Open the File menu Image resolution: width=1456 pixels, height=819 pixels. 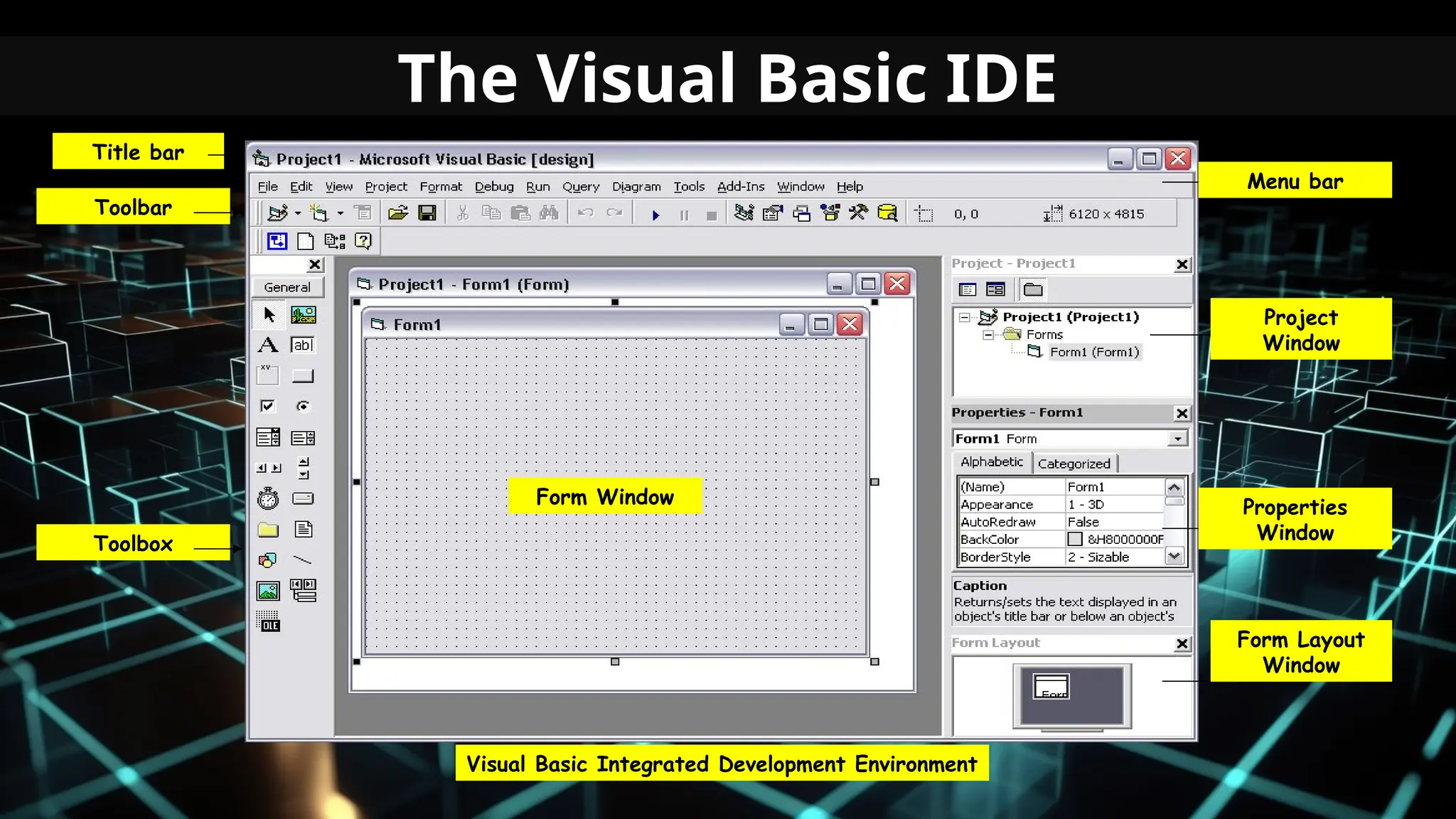pos(267,186)
